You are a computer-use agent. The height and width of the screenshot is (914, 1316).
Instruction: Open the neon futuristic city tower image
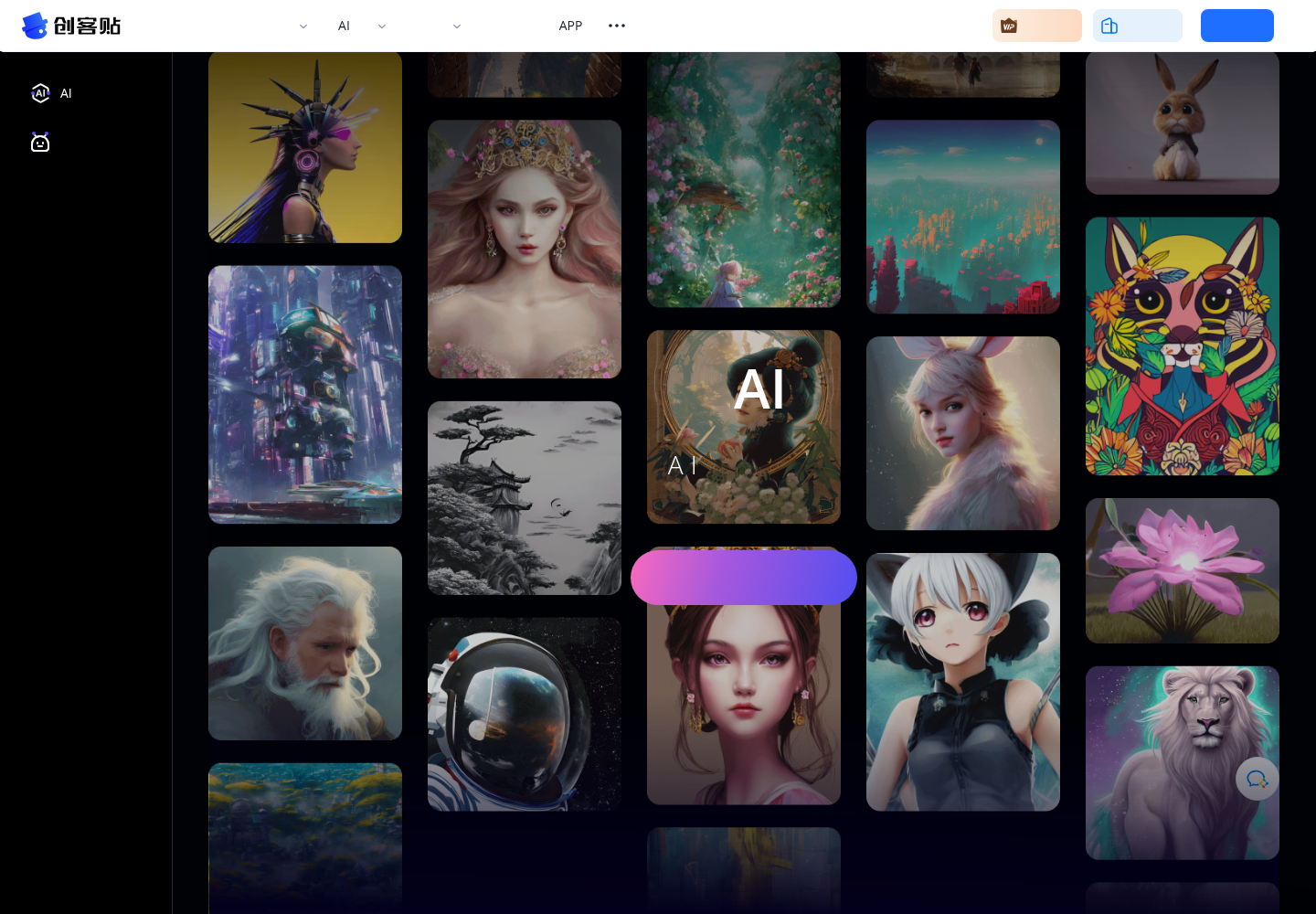305,395
